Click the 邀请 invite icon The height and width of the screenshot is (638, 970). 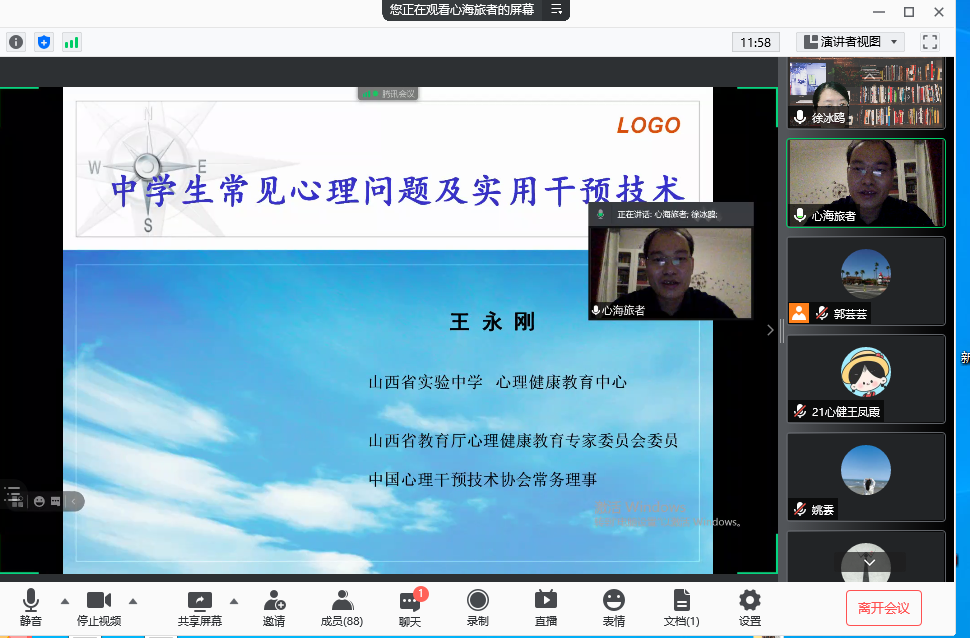point(274,605)
